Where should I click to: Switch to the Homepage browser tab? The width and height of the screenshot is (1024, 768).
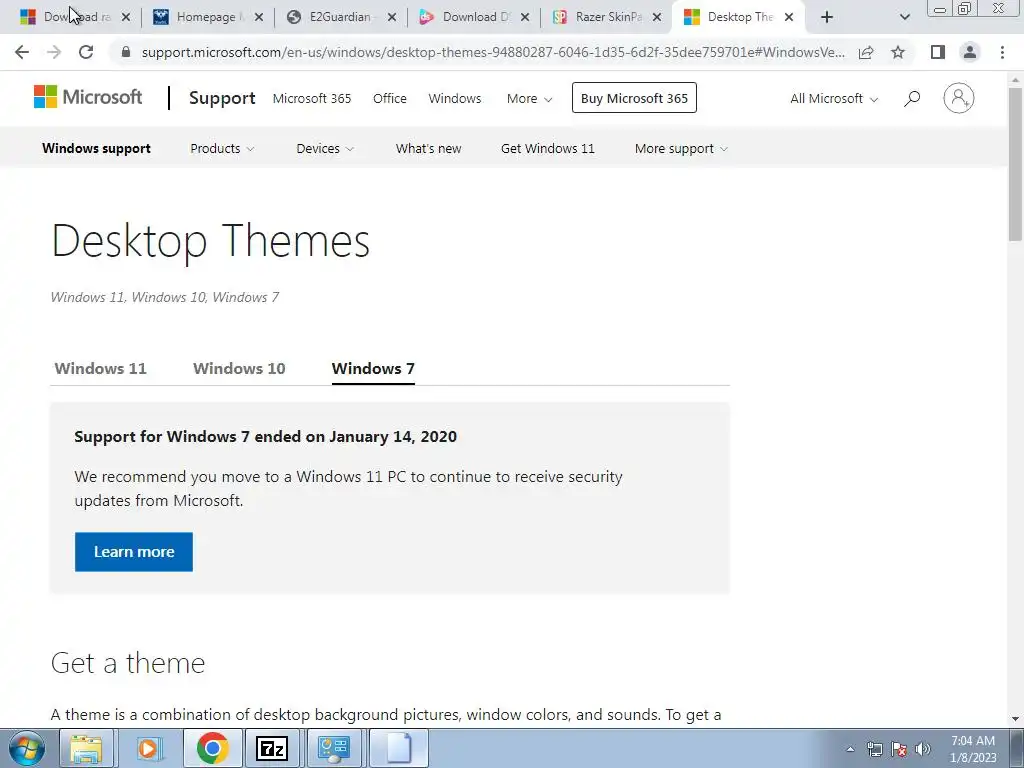(206, 17)
